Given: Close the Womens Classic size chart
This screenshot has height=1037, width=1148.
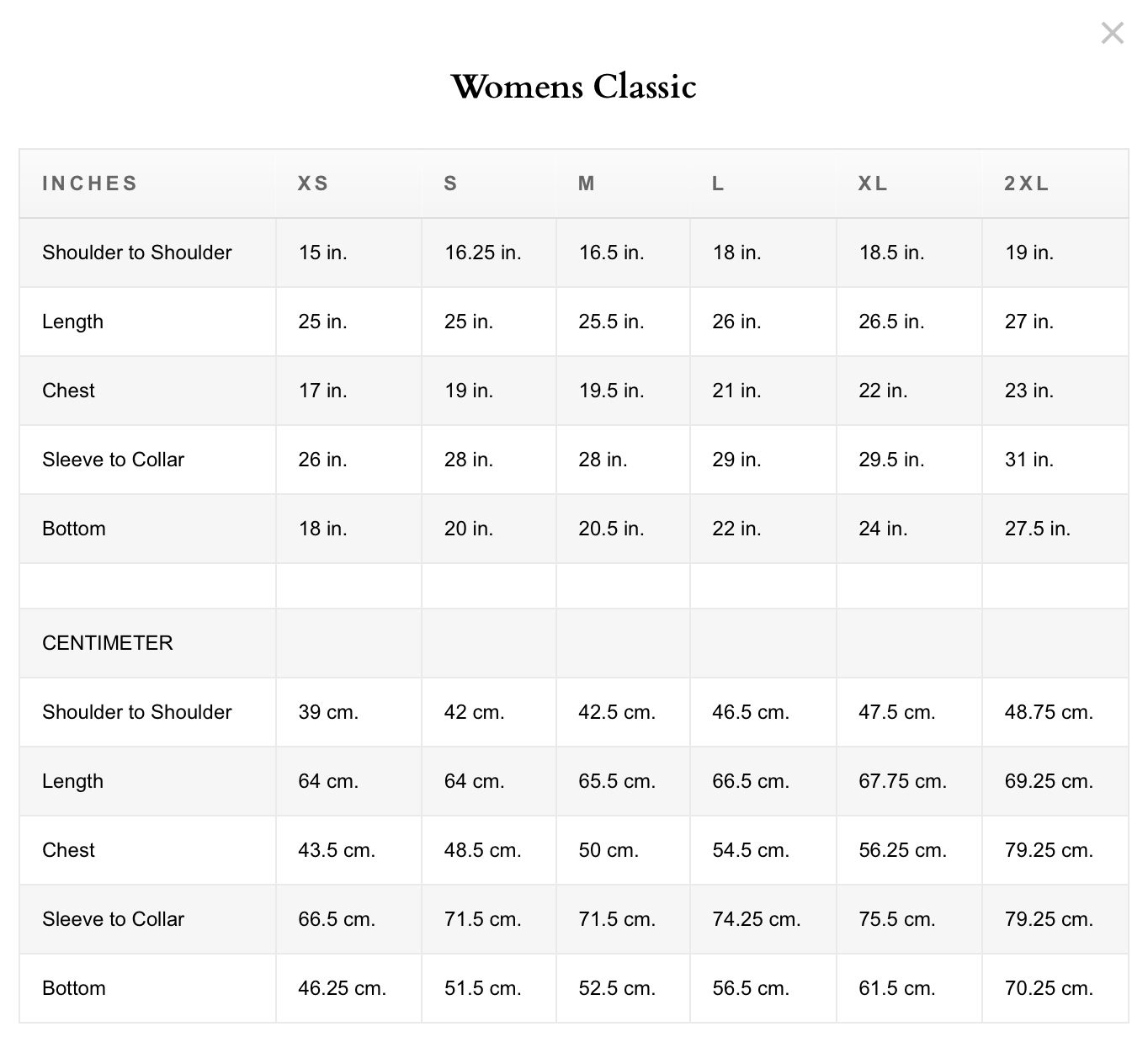Looking at the screenshot, I should (x=1112, y=34).
